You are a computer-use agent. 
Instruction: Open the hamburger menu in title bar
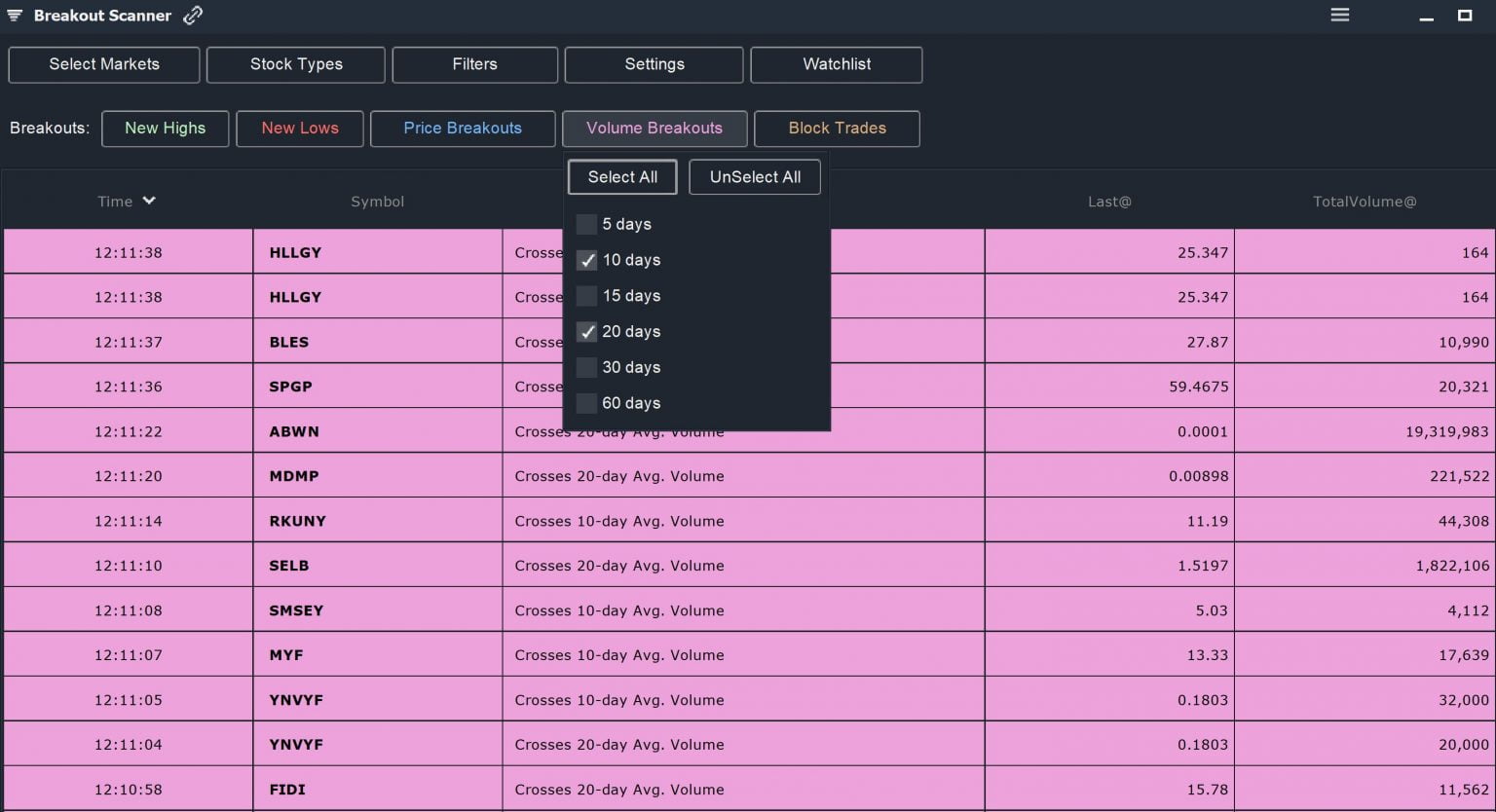[1339, 15]
